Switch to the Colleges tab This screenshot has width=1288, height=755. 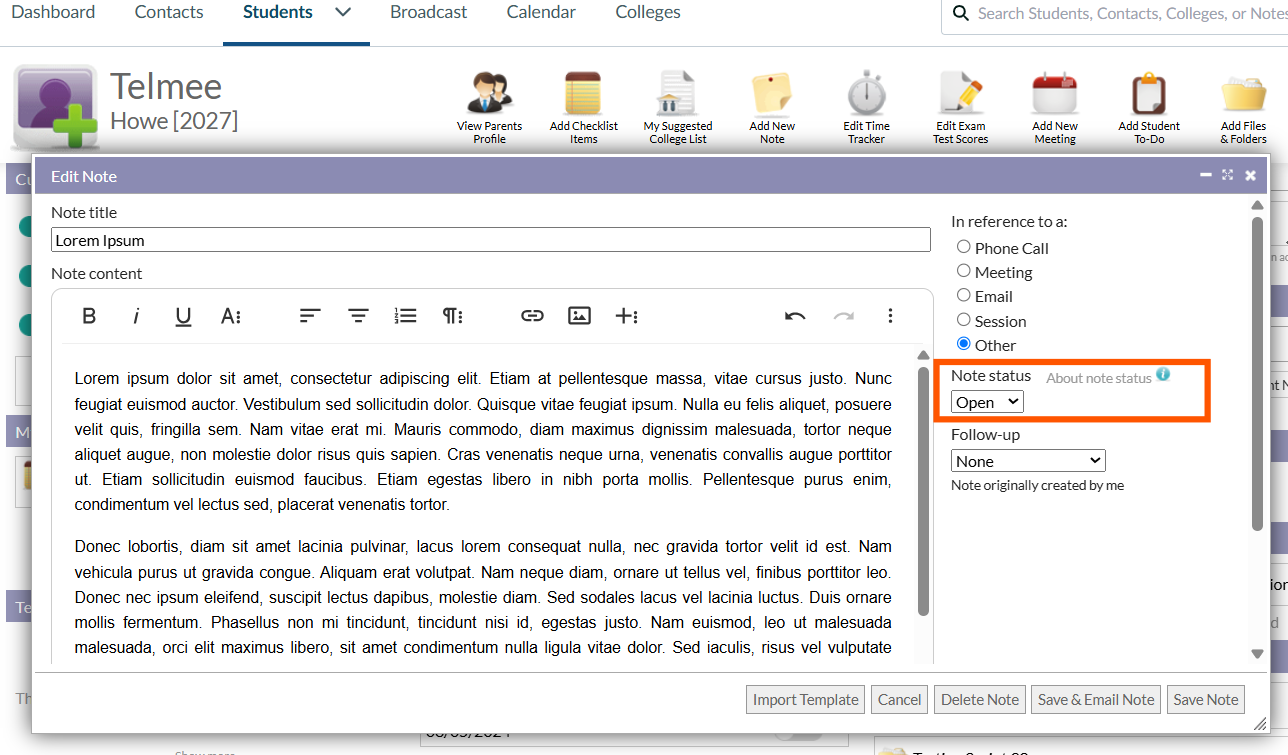pyautogui.click(x=648, y=13)
